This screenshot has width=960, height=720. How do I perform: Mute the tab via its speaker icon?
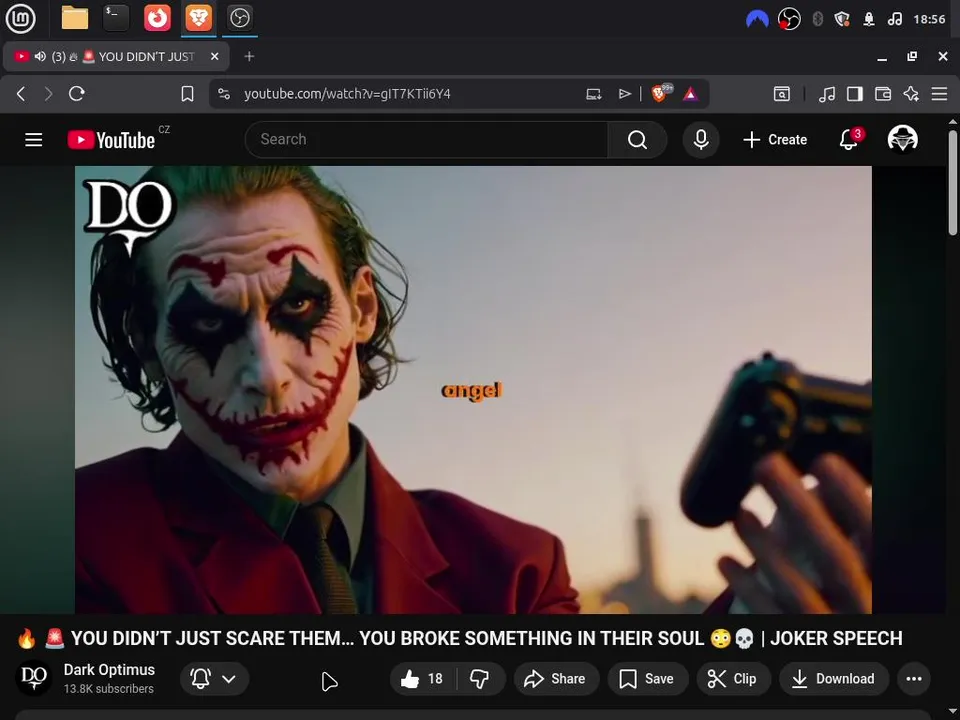click(x=40, y=56)
